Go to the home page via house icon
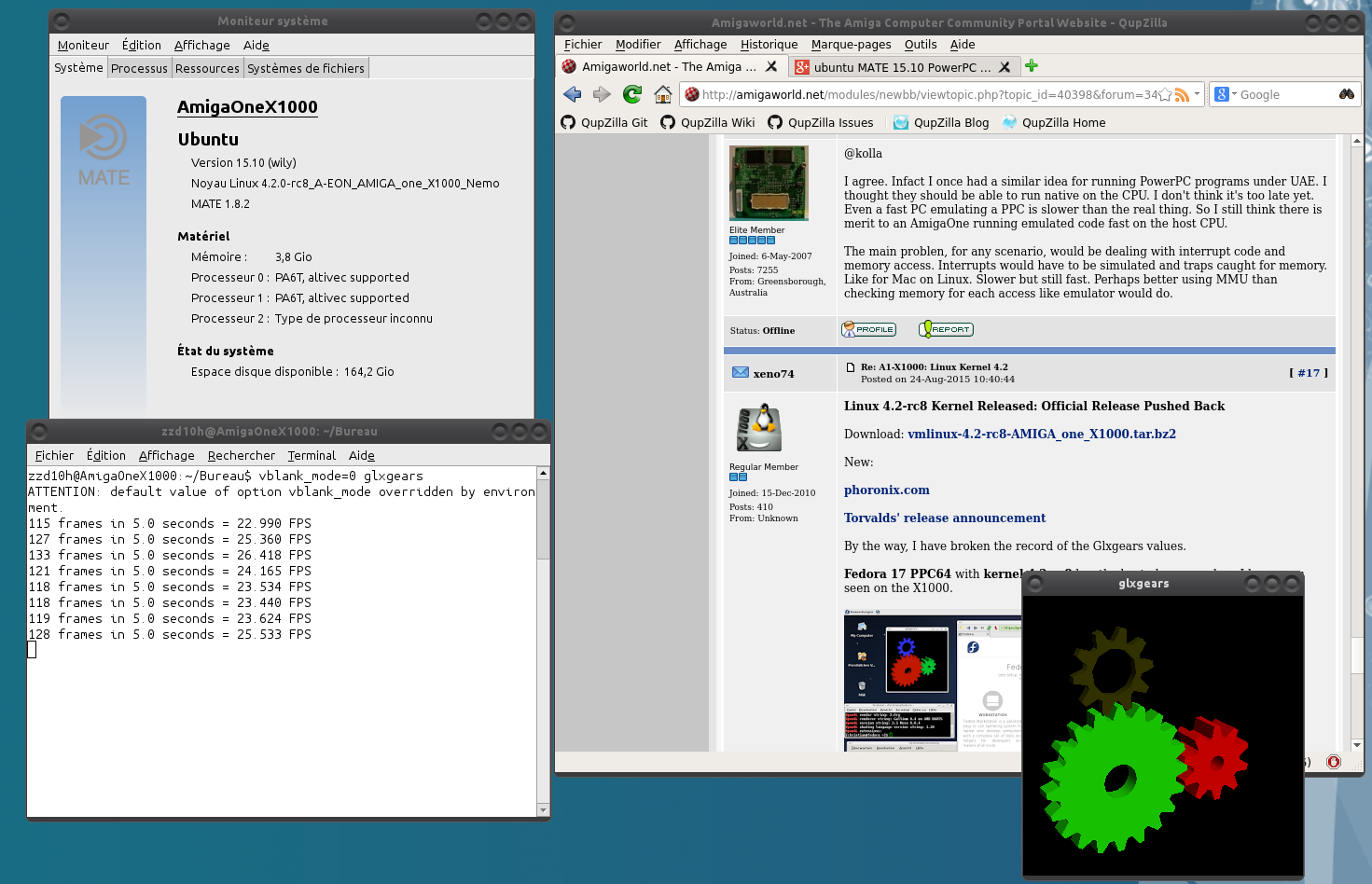The image size is (1372, 884). (x=662, y=94)
